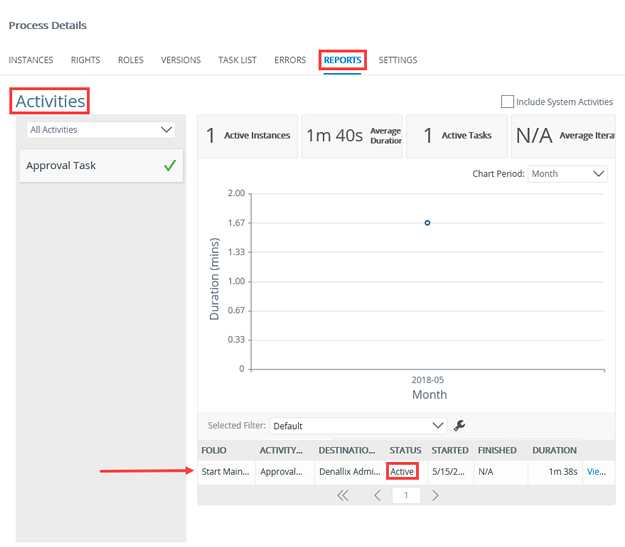Select the Start Main folio row
This screenshot has width=625, height=547.
point(226,471)
